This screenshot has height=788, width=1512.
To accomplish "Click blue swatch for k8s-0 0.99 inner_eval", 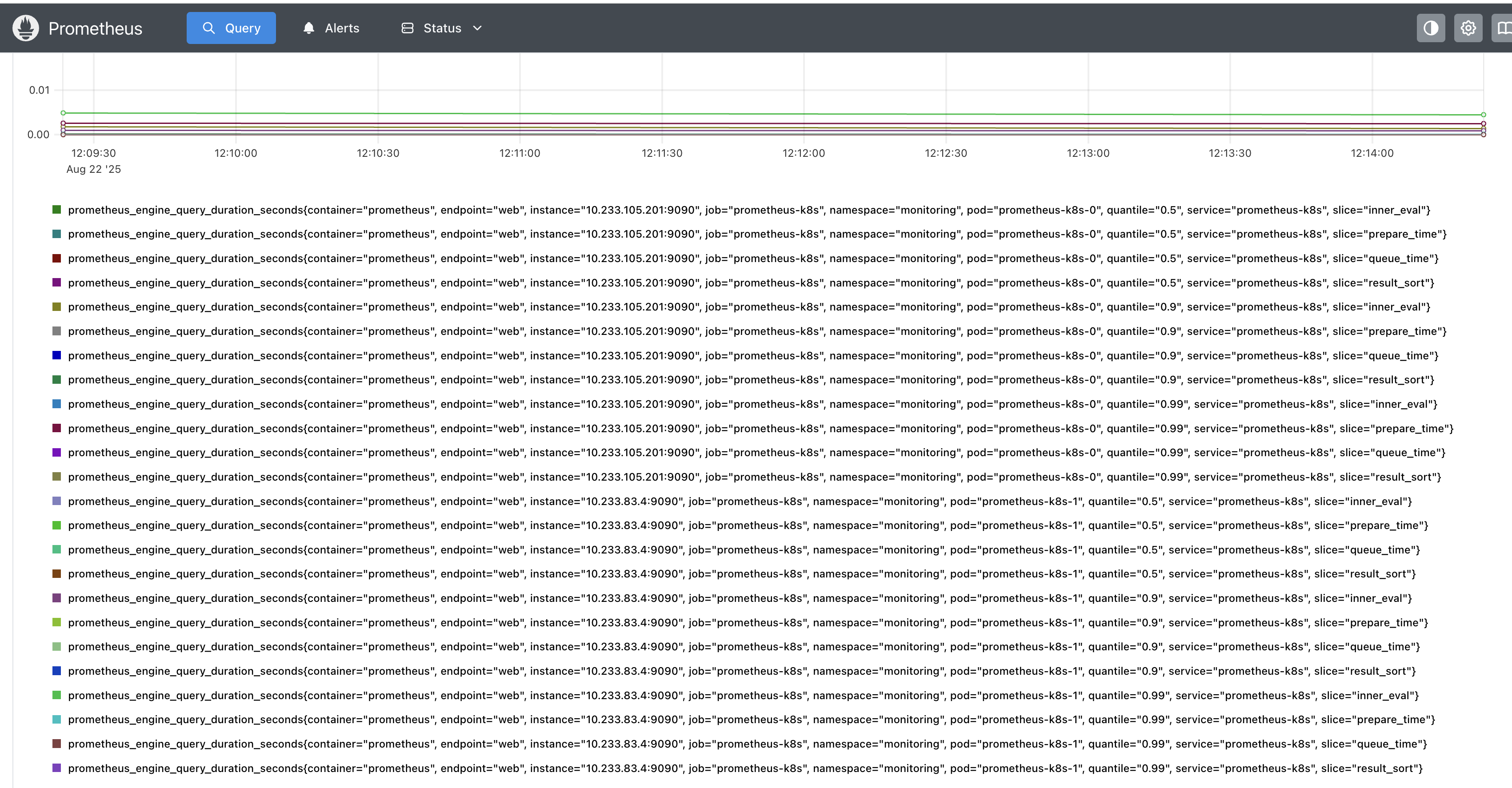I will (57, 404).
